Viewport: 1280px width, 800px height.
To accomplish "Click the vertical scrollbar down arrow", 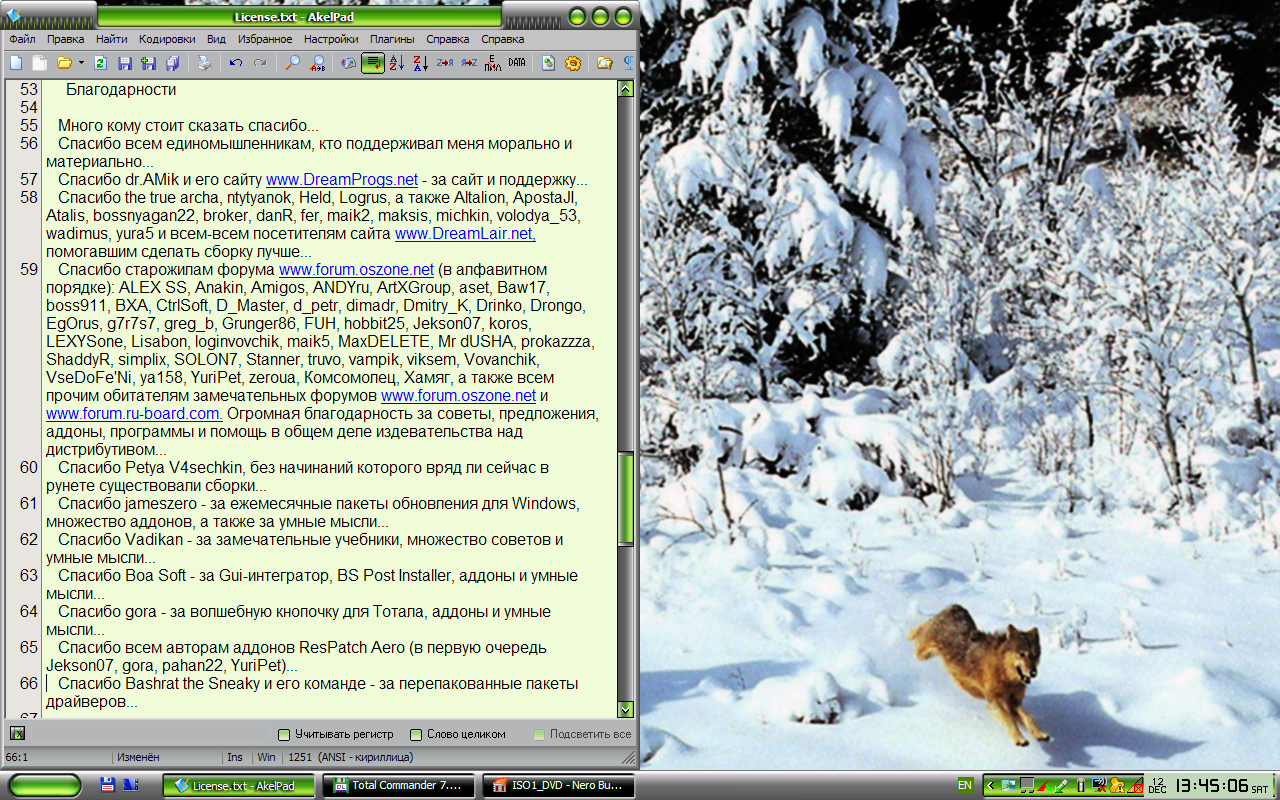I will [626, 709].
